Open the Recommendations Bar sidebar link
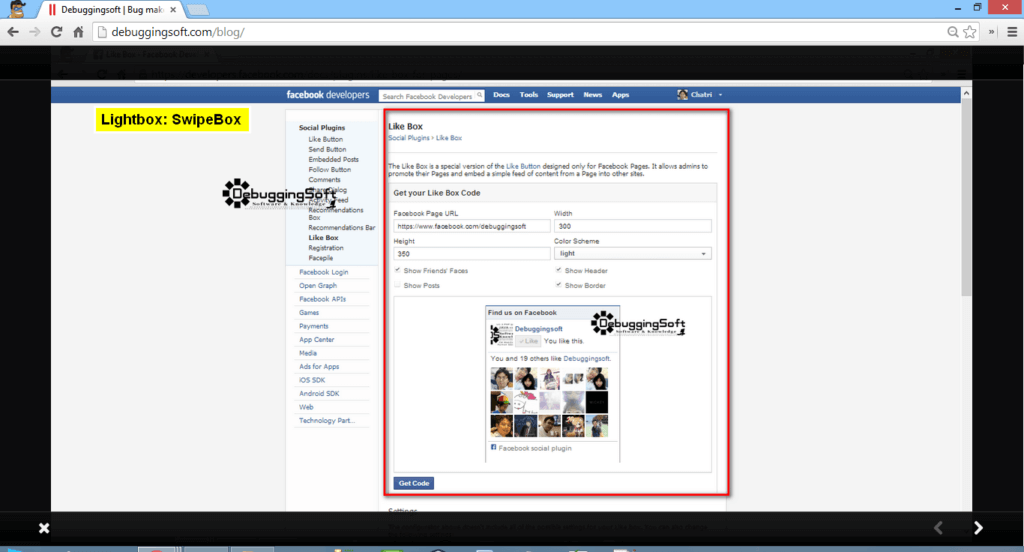The width and height of the screenshot is (1024, 552). (342, 228)
